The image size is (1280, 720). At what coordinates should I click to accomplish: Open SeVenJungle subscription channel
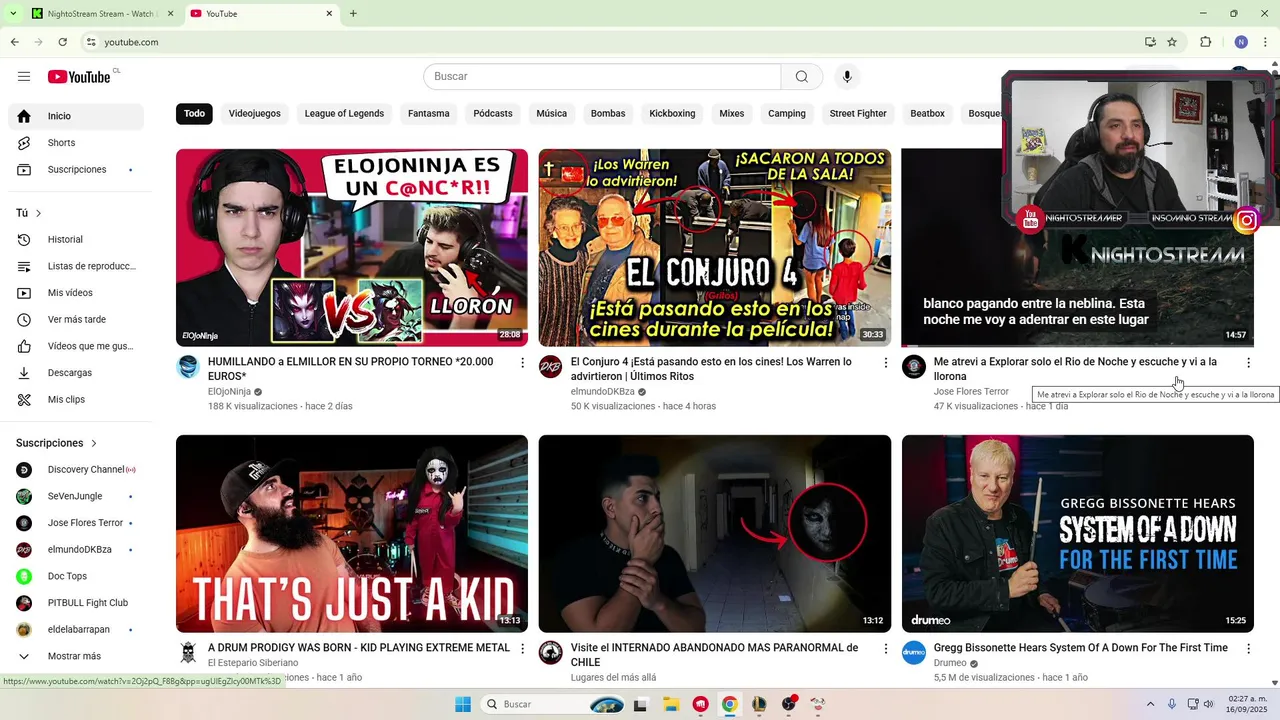coord(76,497)
